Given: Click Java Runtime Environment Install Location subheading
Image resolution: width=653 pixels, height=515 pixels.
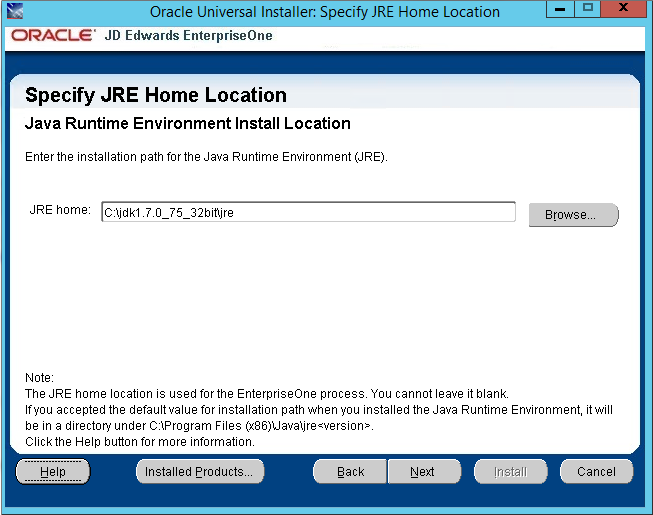Looking at the screenshot, I should click(x=187, y=124).
